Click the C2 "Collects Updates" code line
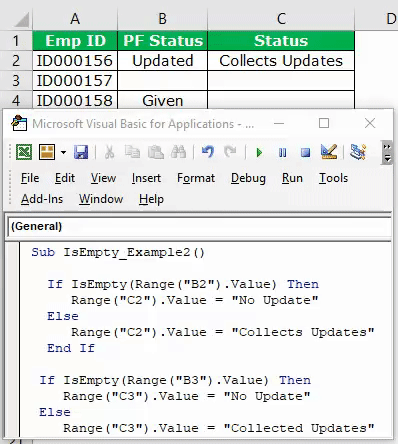Screen dimensions: 398x444 (x=223, y=332)
